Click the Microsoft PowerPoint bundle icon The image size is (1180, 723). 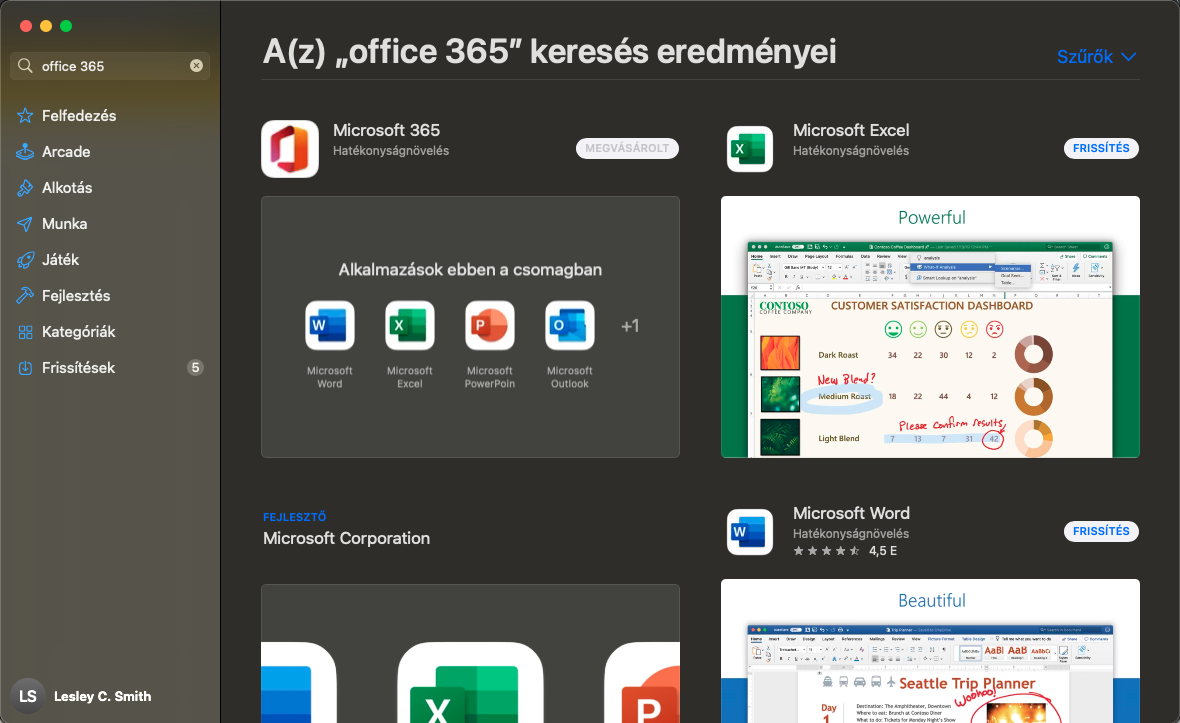click(x=490, y=326)
